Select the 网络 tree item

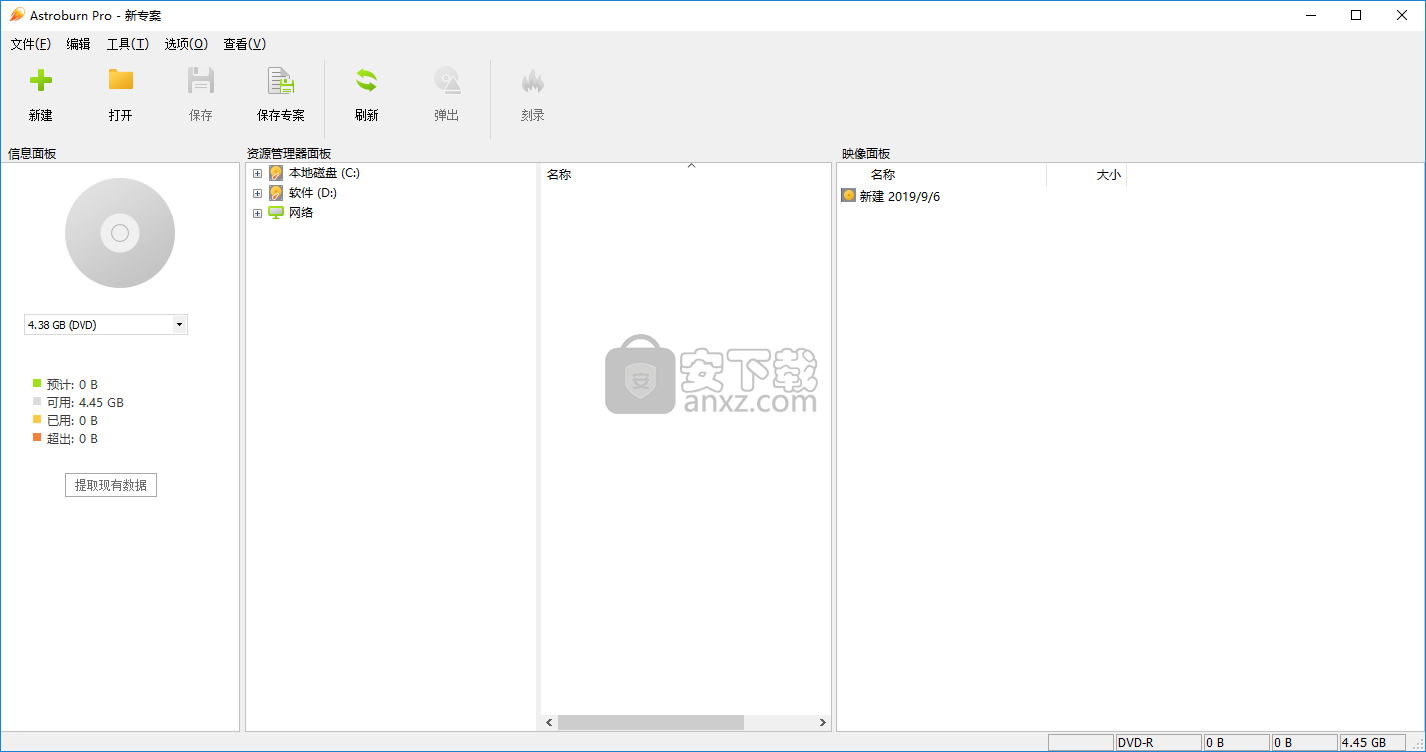coord(301,213)
